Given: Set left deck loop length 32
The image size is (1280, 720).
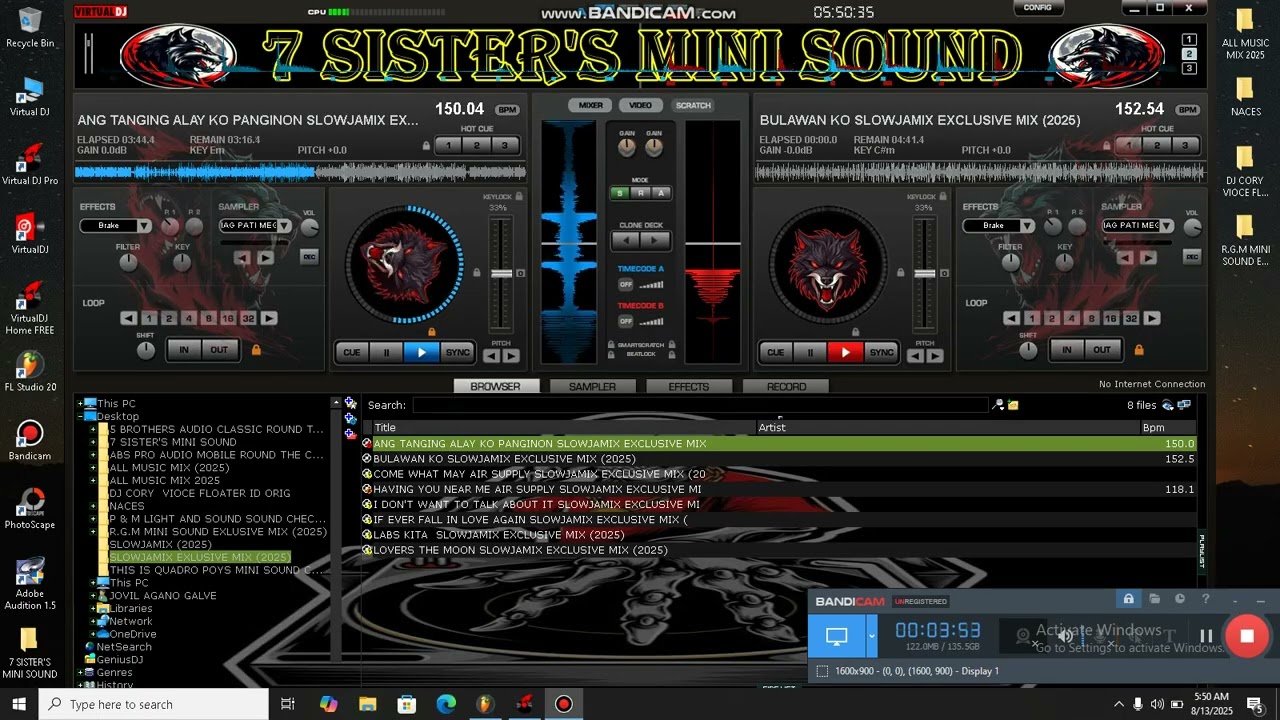Looking at the screenshot, I should [x=248, y=318].
